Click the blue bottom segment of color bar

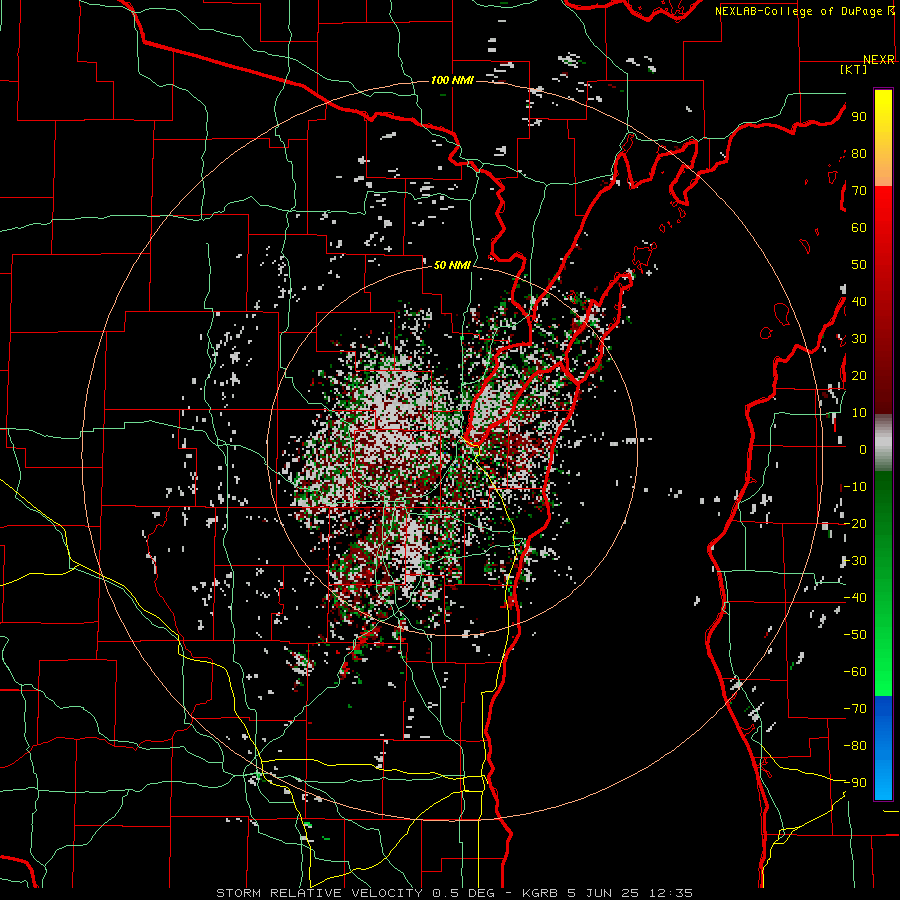click(x=883, y=748)
